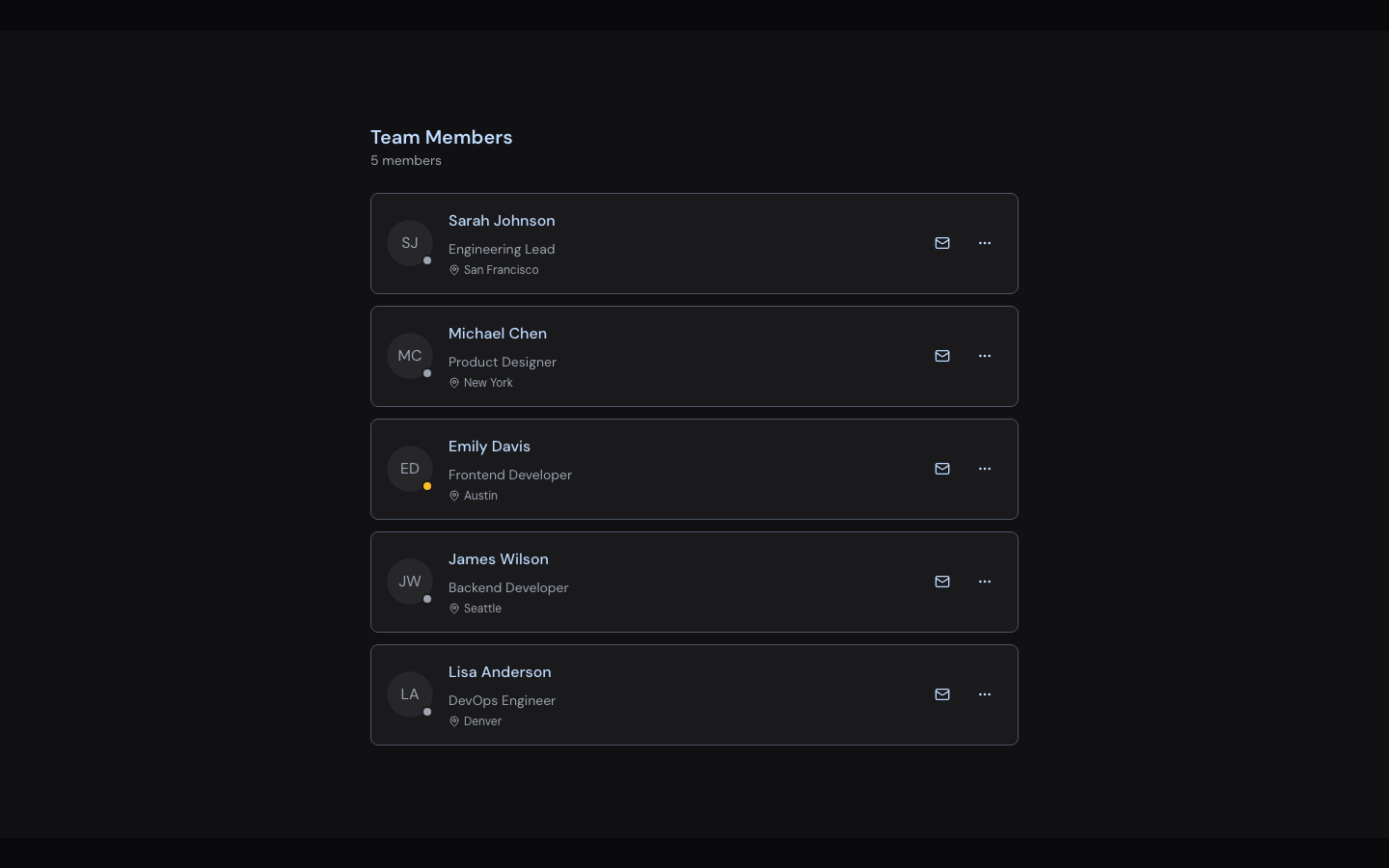Click the location pin next to Denver
Screen dimensions: 1389x868
454,721
